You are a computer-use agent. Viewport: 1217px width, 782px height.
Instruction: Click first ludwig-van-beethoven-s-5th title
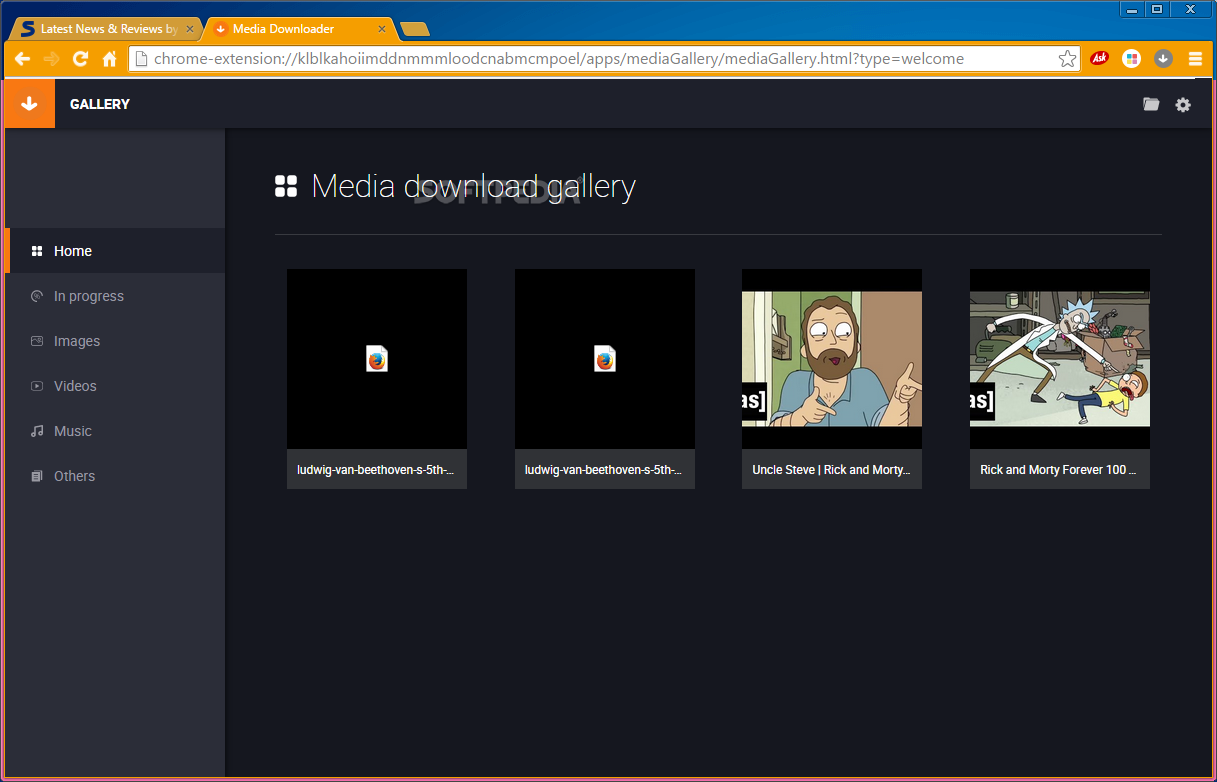coord(376,470)
